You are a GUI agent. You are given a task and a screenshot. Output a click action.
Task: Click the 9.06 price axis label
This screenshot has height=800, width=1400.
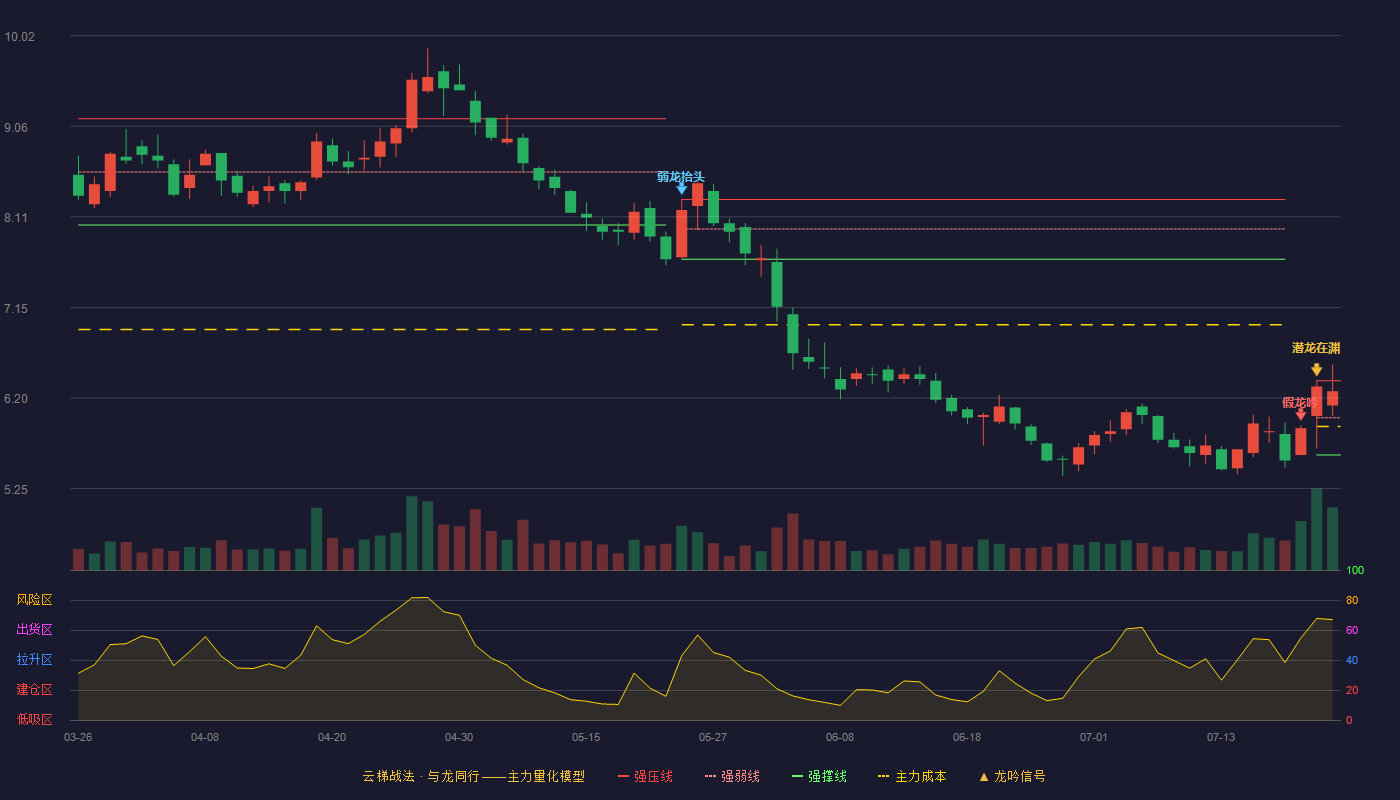coord(16,127)
